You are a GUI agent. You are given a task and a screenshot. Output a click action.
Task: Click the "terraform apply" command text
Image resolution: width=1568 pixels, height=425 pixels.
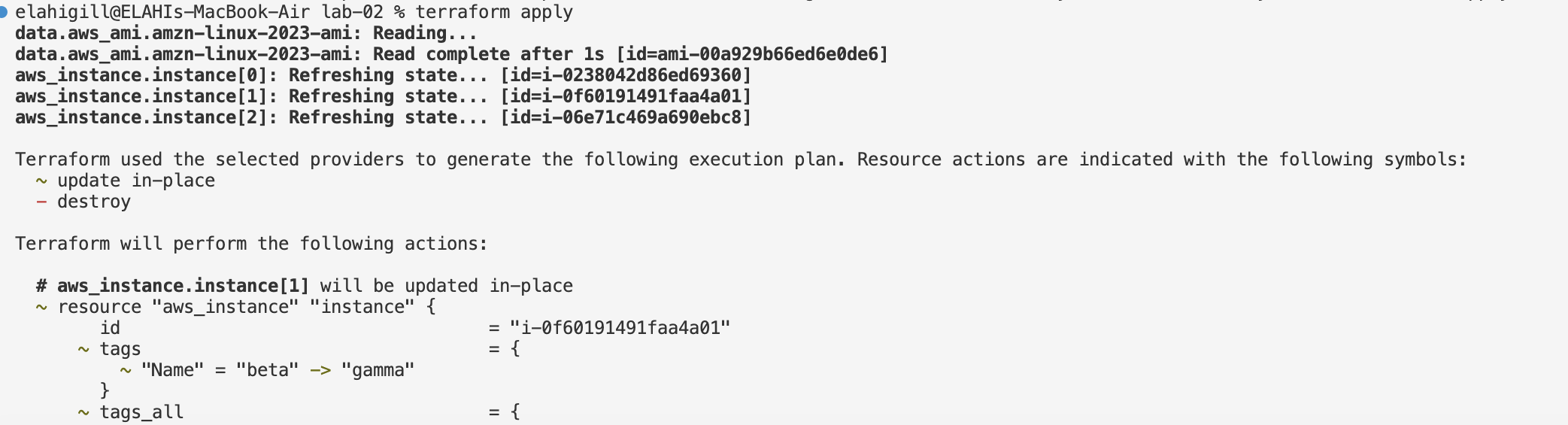(x=494, y=12)
